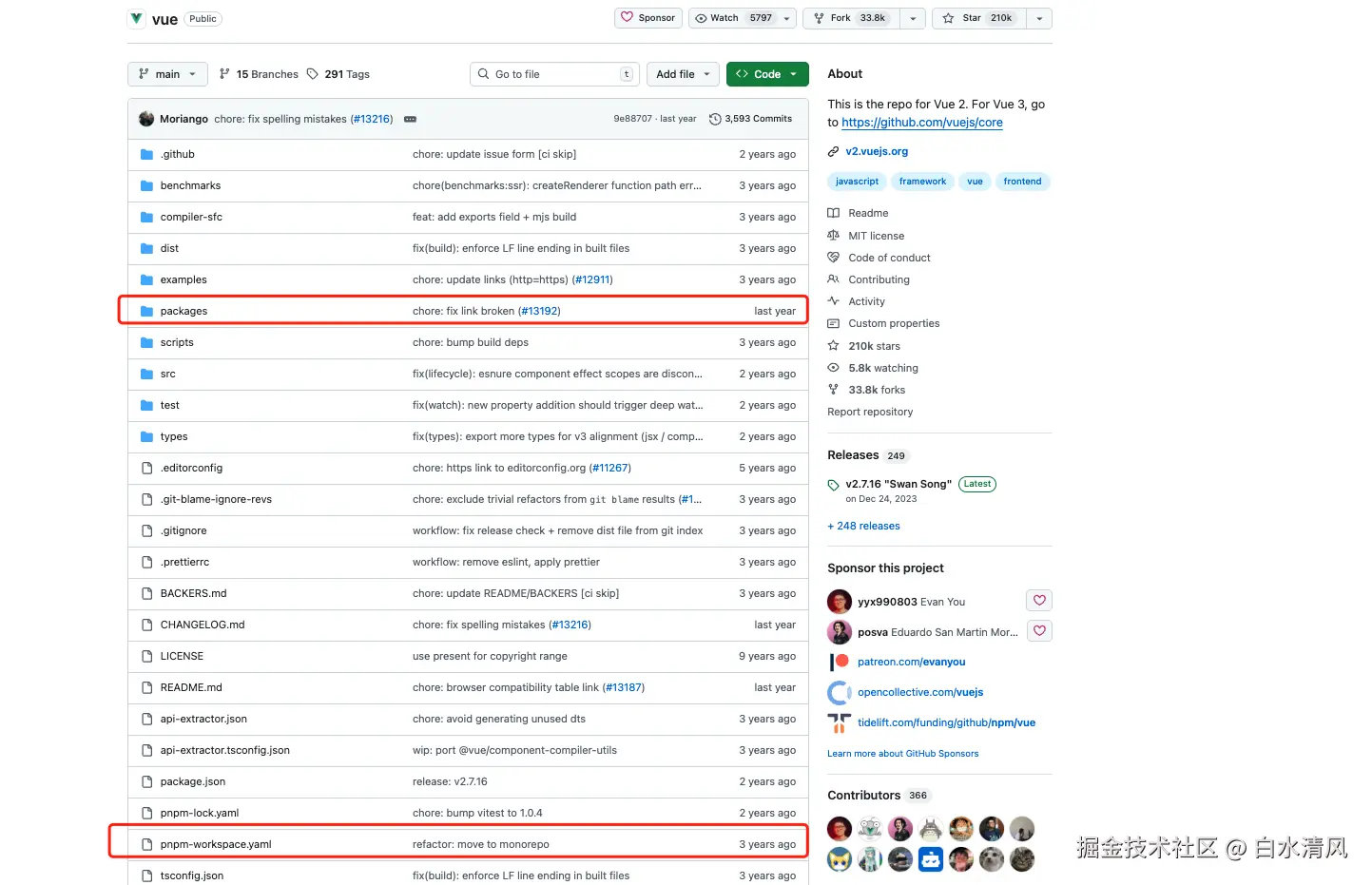This screenshot has width=1372, height=885.
Task: Open the v2.7.16 Swan Song release
Action: tap(899, 484)
